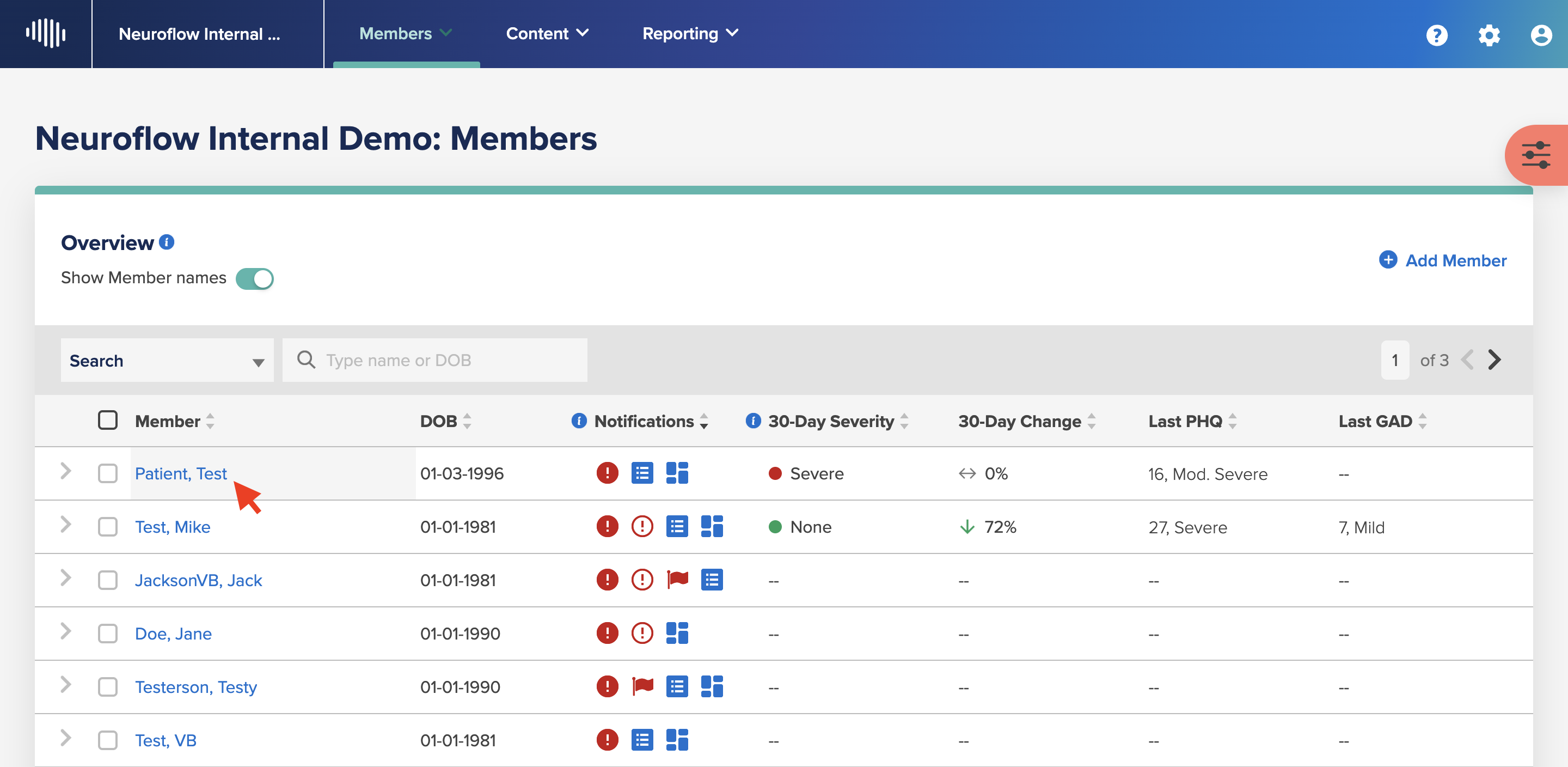Click outlined red alert icon for Doe, Jane

[x=641, y=632]
